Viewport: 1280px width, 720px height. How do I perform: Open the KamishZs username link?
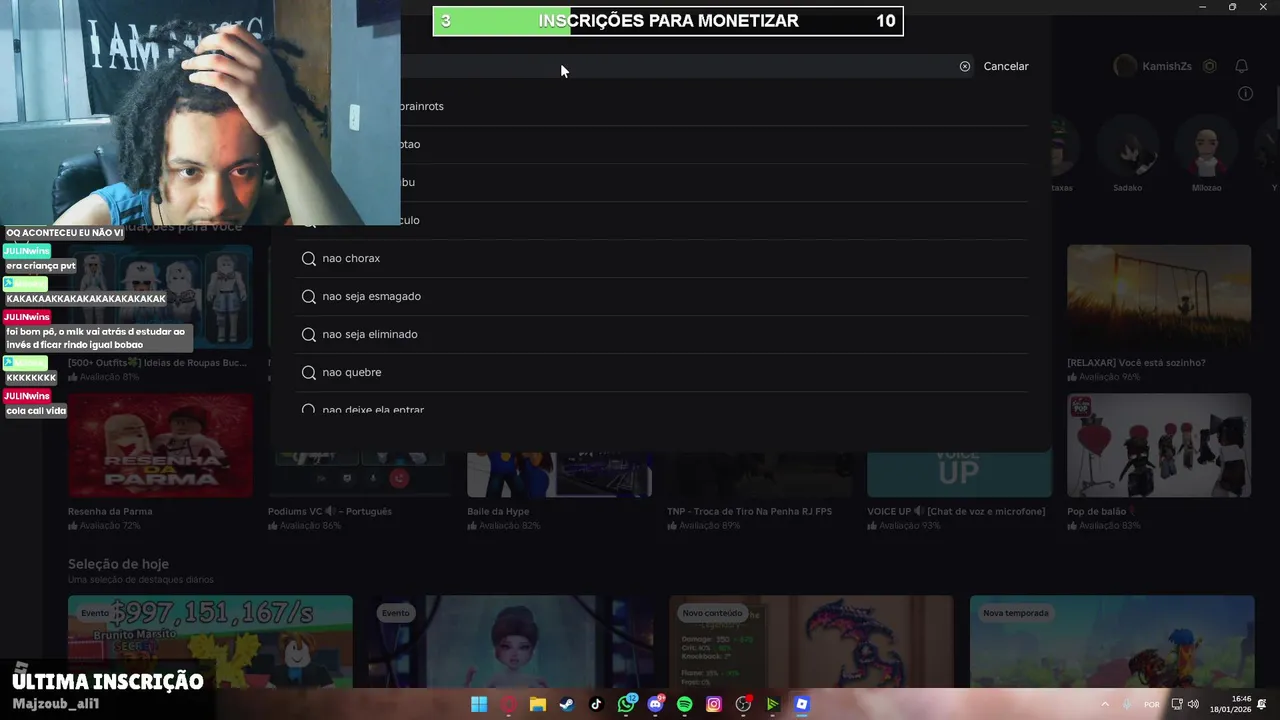1166,66
